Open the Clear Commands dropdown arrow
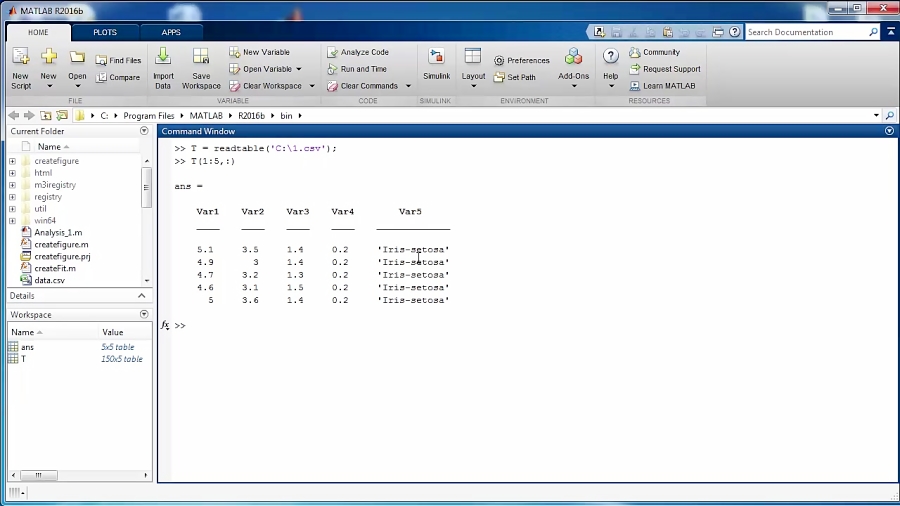The width and height of the screenshot is (900, 506). pyautogui.click(x=408, y=86)
